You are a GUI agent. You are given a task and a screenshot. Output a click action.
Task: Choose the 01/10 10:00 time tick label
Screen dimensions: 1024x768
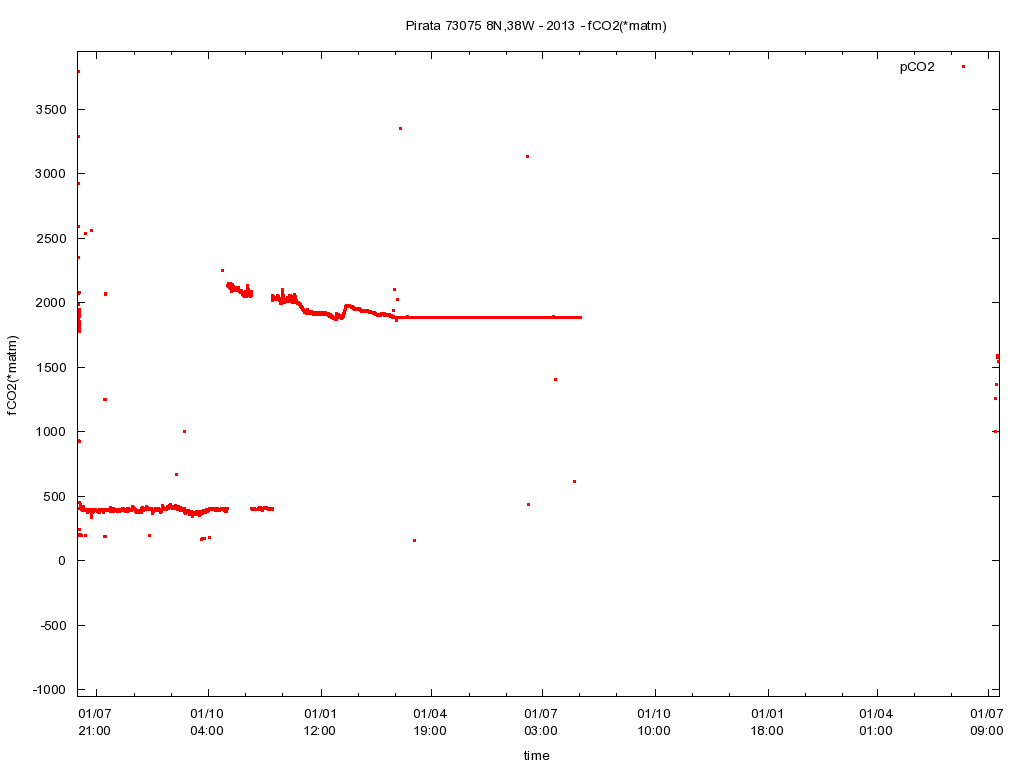click(x=654, y=722)
